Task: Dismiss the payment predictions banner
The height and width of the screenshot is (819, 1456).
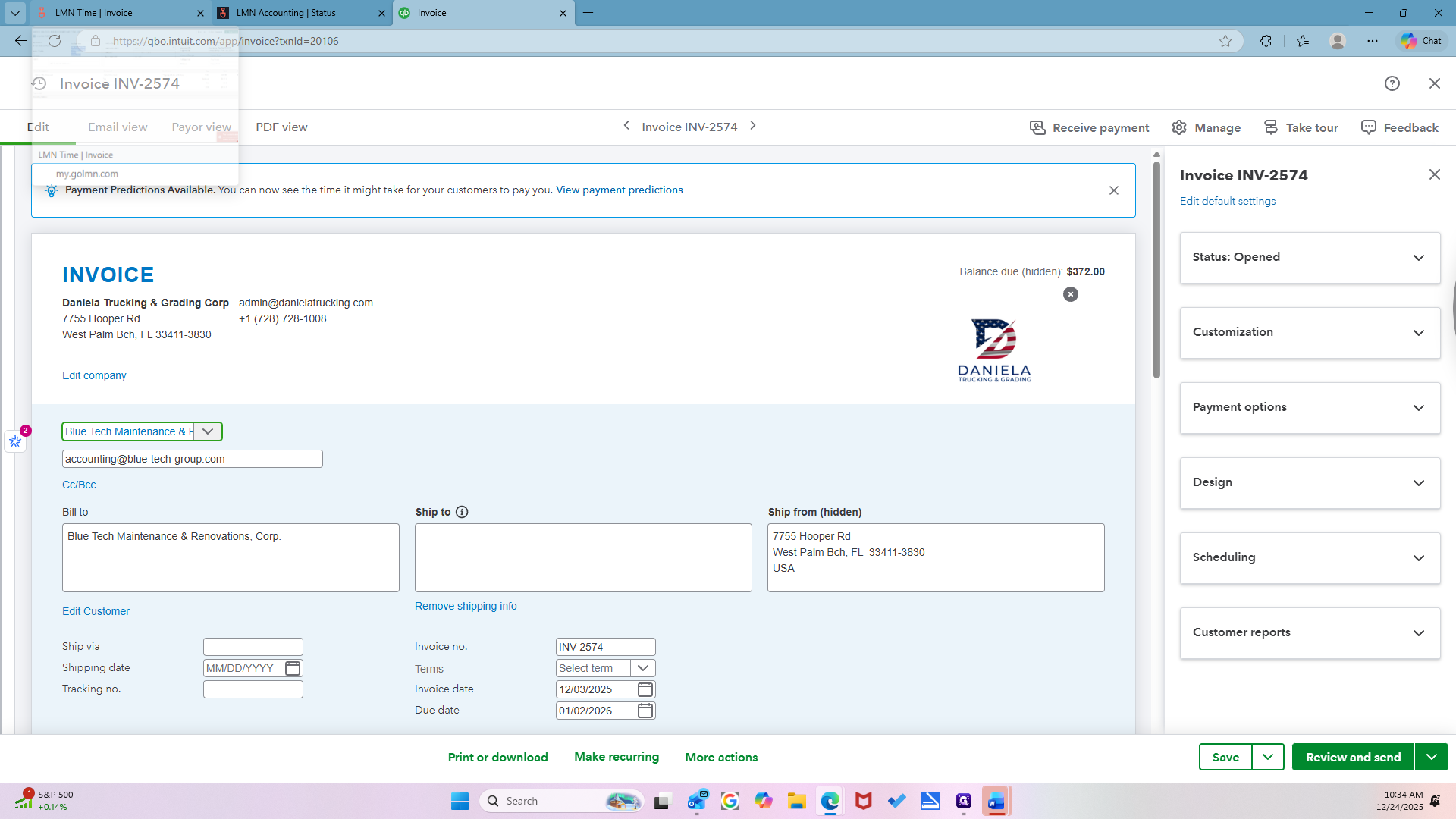Action: click(1114, 190)
